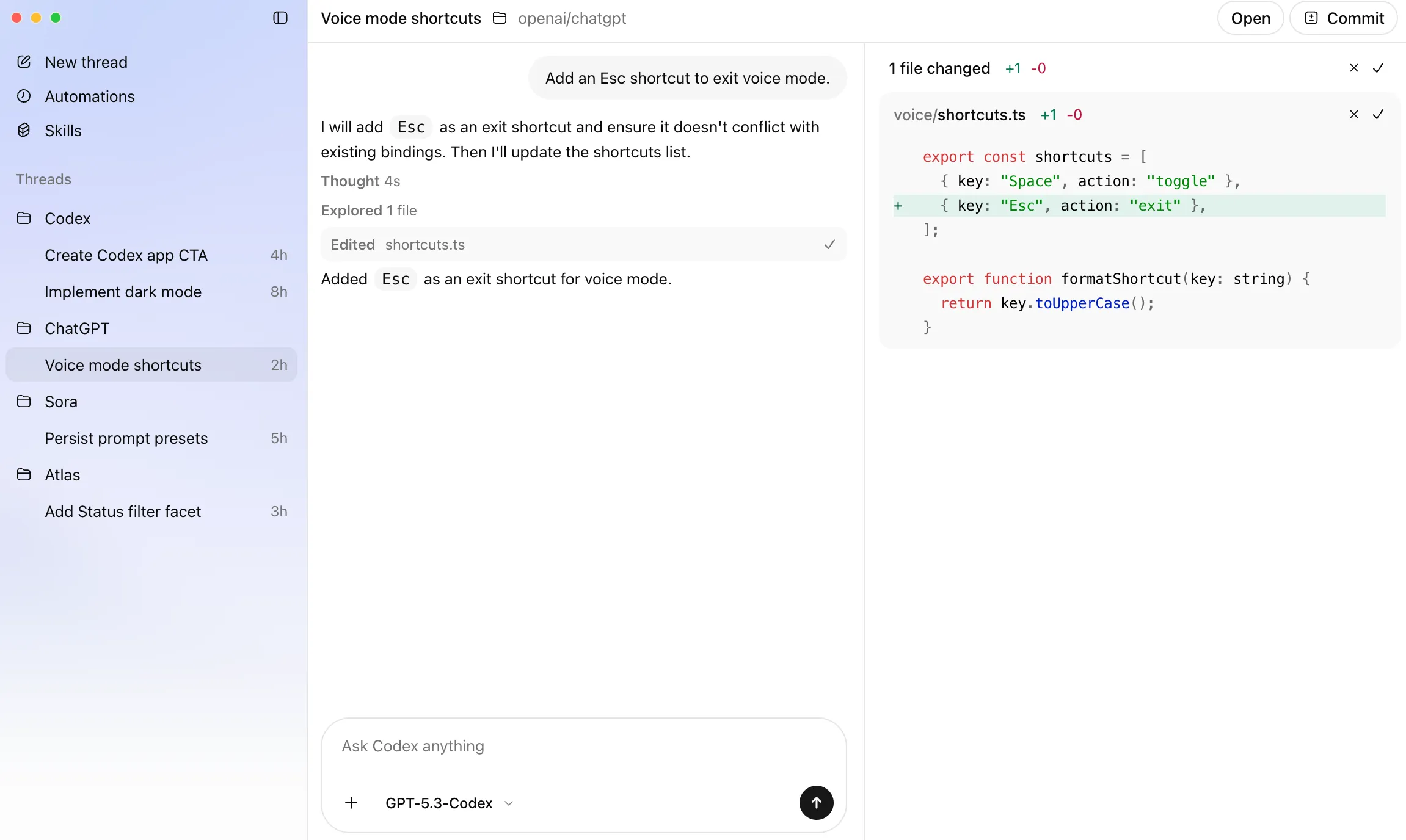1406x840 pixels.
Task: Start a new thread
Action: point(86,62)
